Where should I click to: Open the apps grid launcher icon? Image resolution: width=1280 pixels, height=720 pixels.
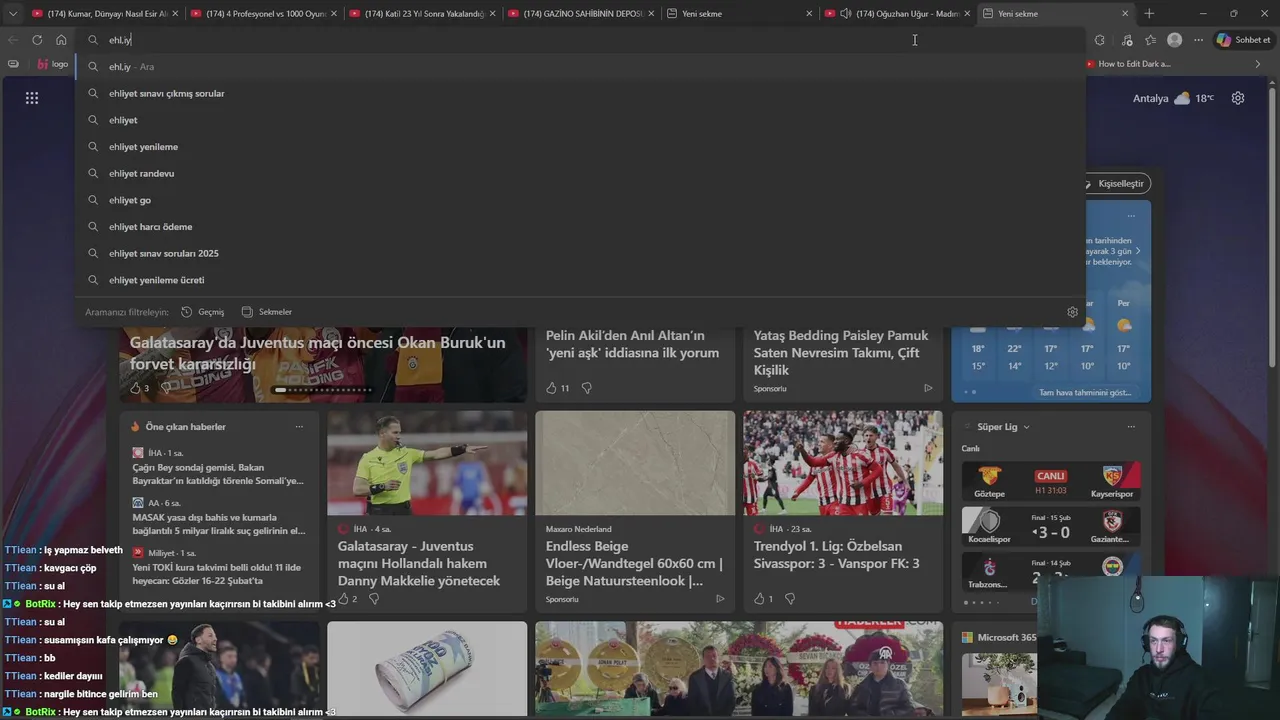[32, 98]
